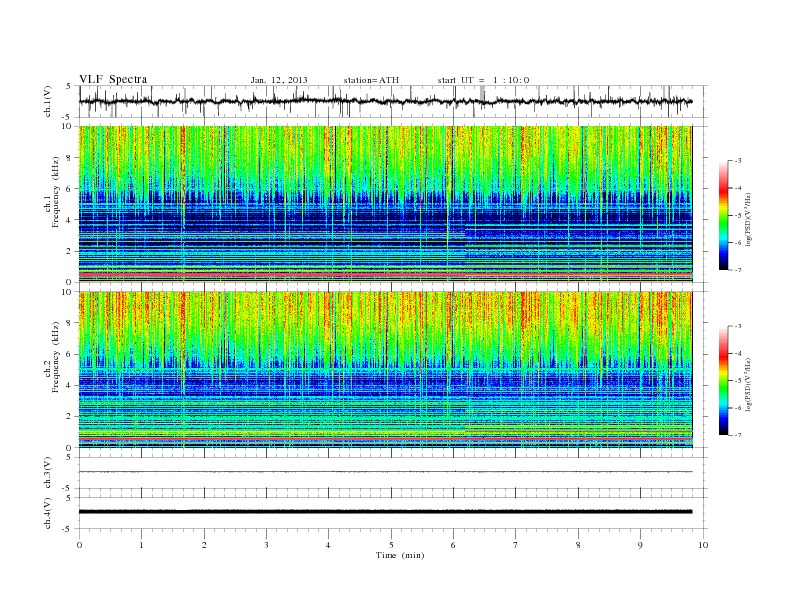Click the date 'Jan. 12, 2013'

tap(279, 80)
